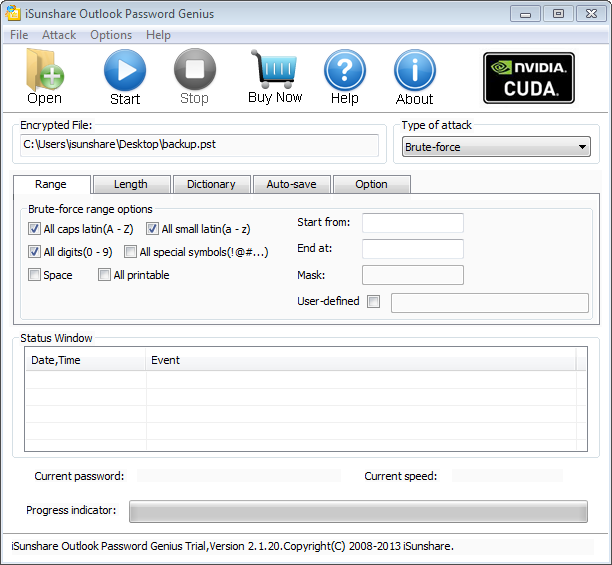This screenshot has width=612, height=565.
Task: Open the File menu
Action: (19, 35)
